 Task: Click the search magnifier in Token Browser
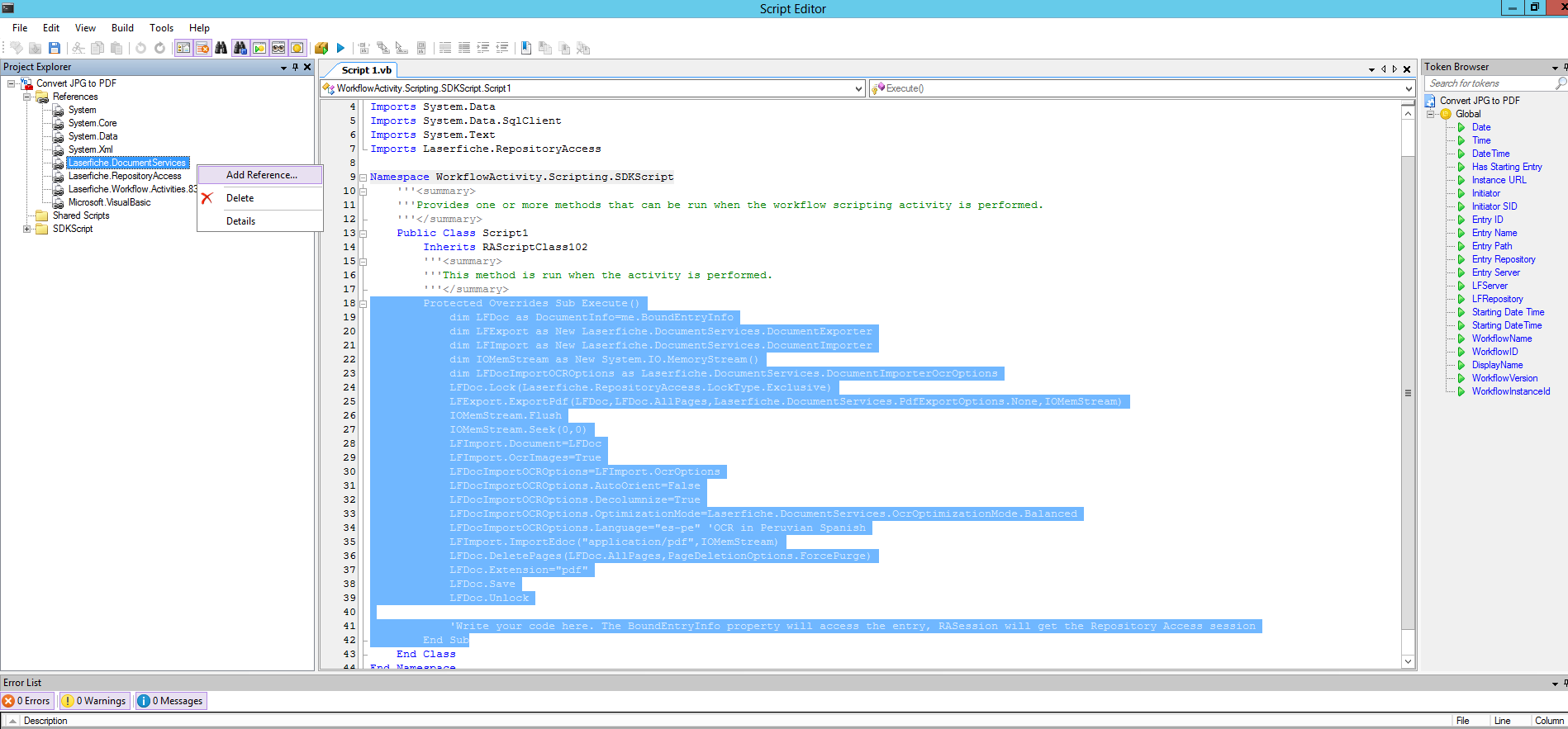[1561, 83]
